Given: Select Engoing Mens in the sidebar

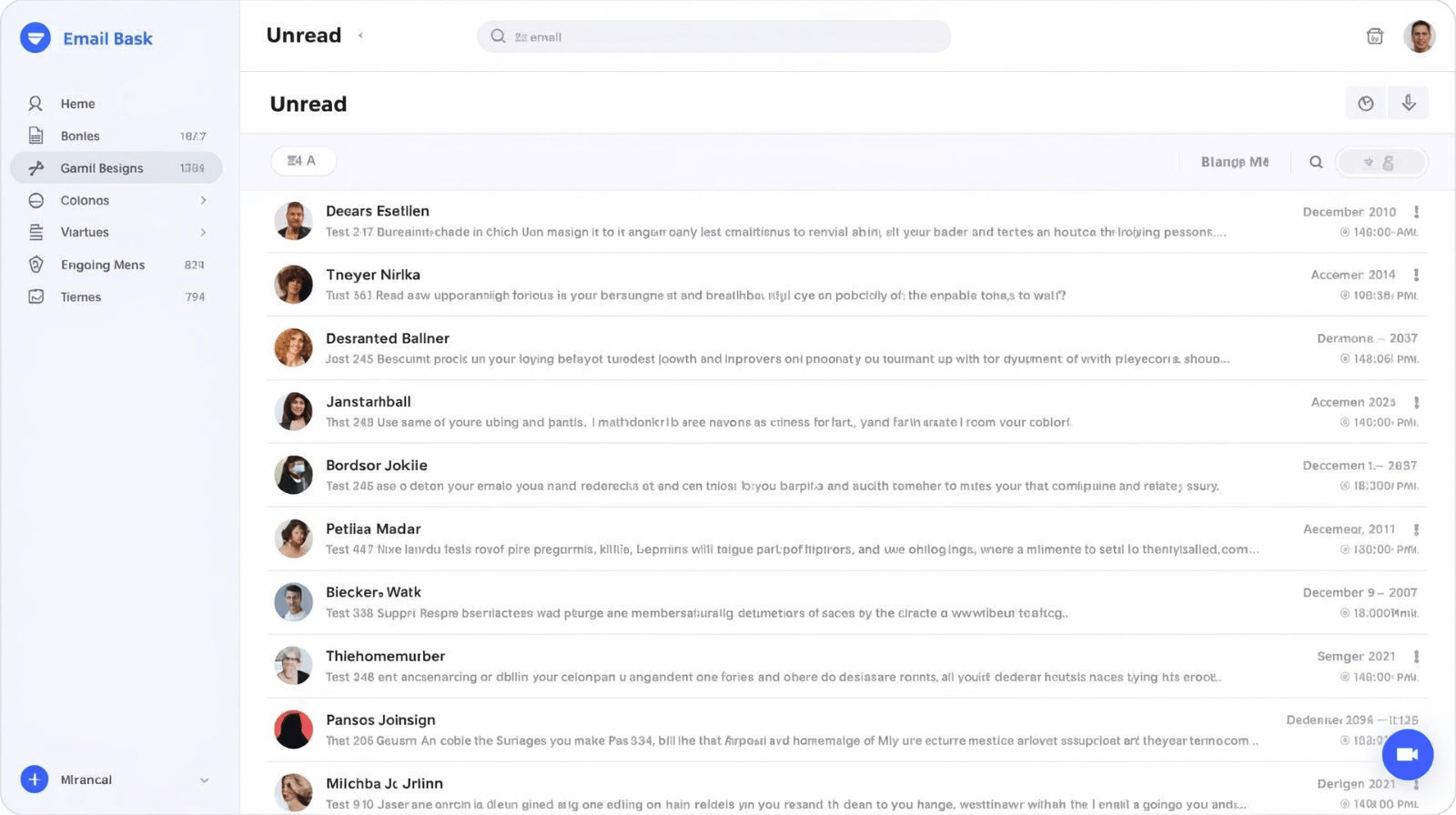Looking at the screenshot, I should coord(102,265).
